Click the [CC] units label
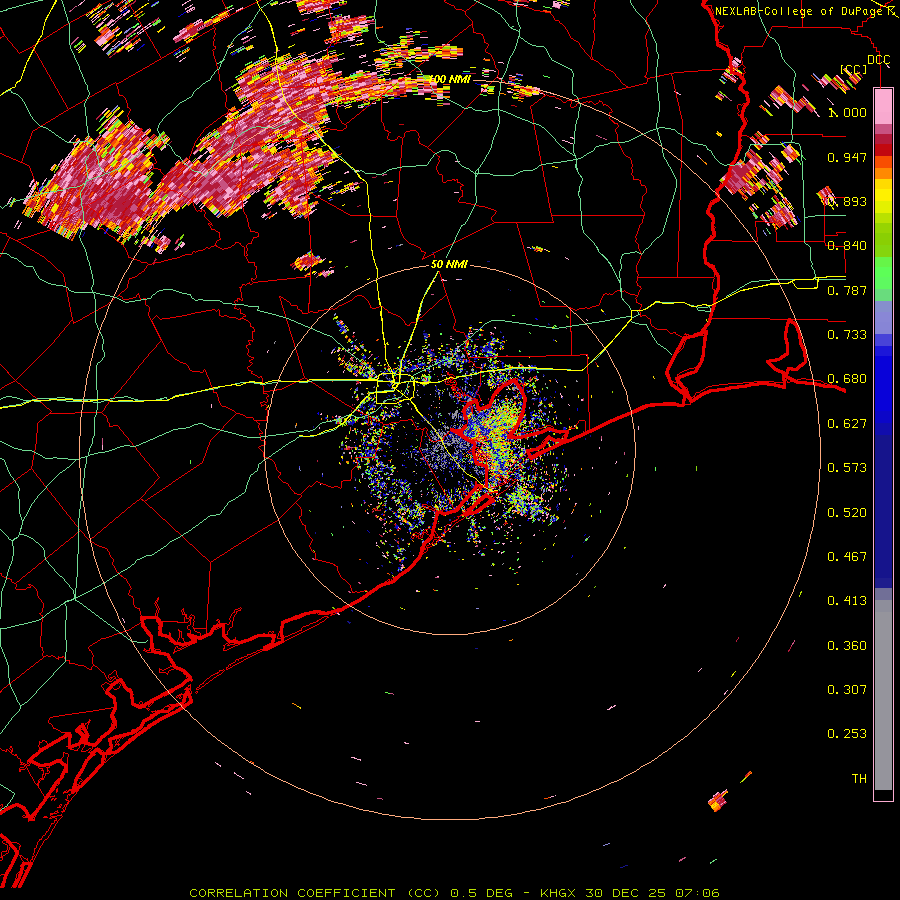900x900 pixels. click(x=853, y=69)
